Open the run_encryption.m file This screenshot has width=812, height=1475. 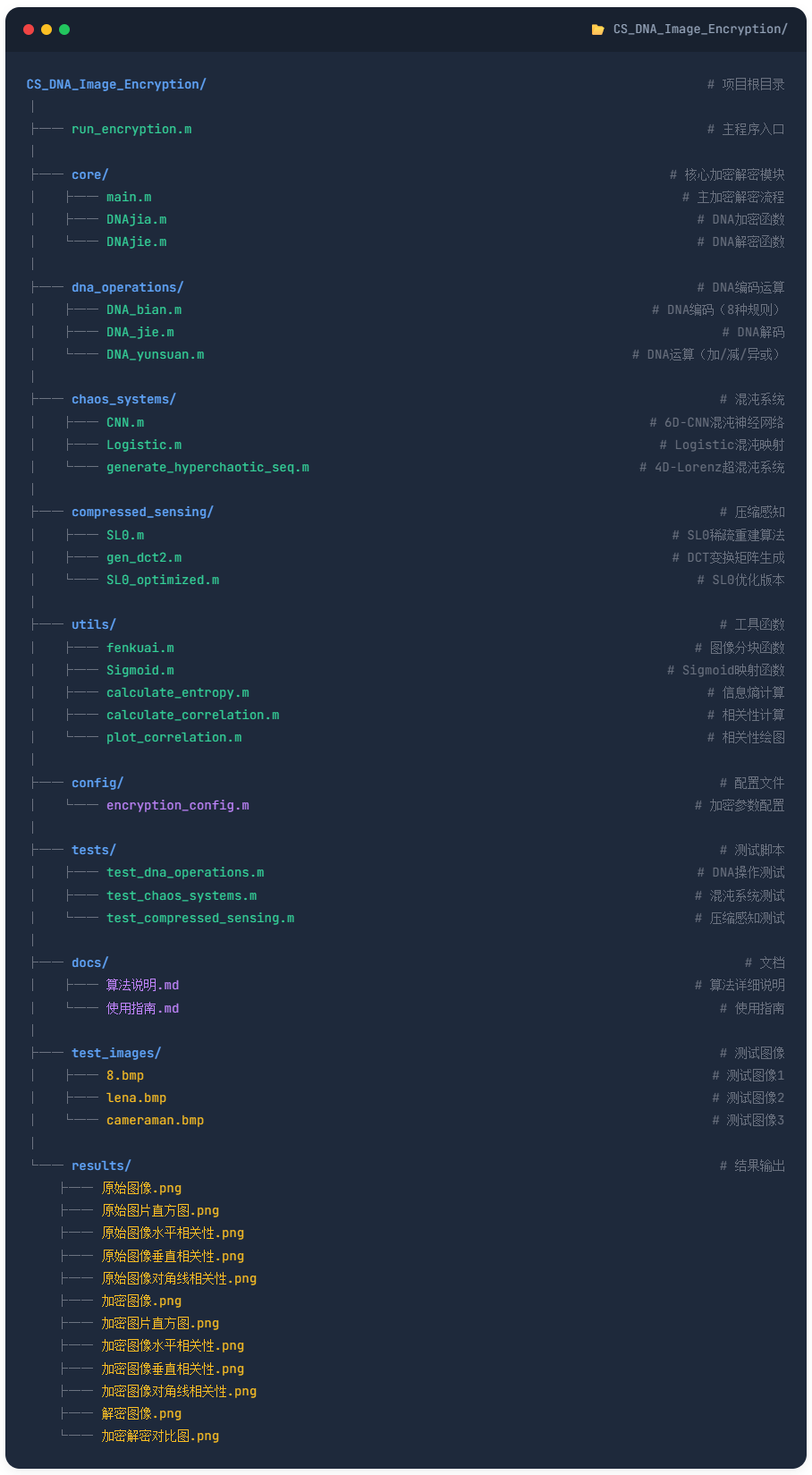click(131, 129)
